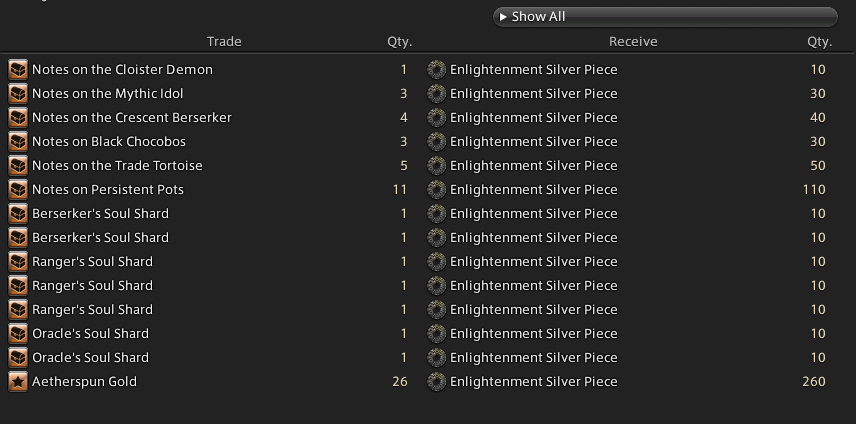Click the Aetherspun Gold star icon
Viewport: 856px width, 424px height.
[x=18, y=382]
